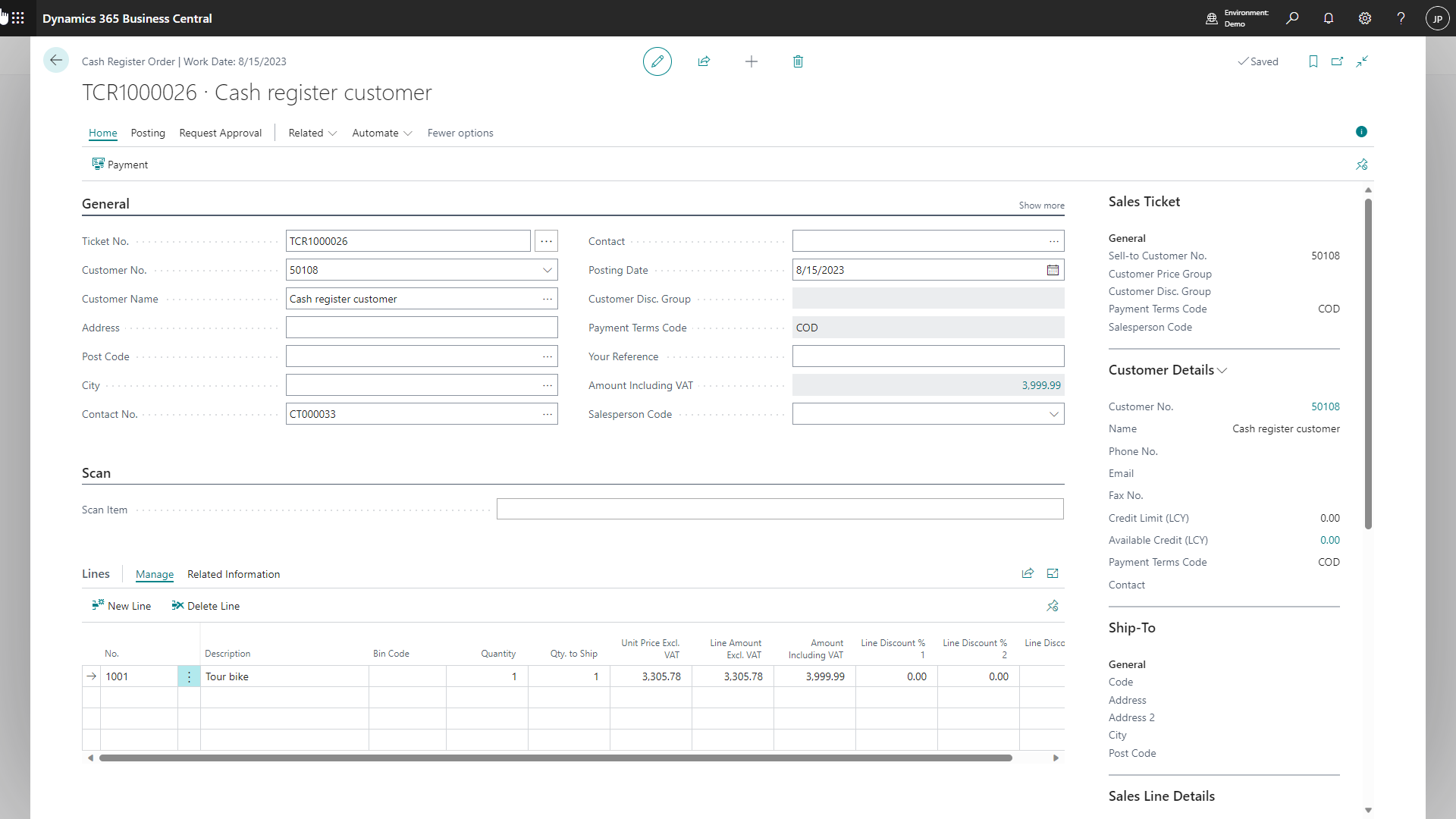Open the Ticket No. assist-edit ellipsis button
Screen dimensions: 1456x819
[x=546, y=241]
